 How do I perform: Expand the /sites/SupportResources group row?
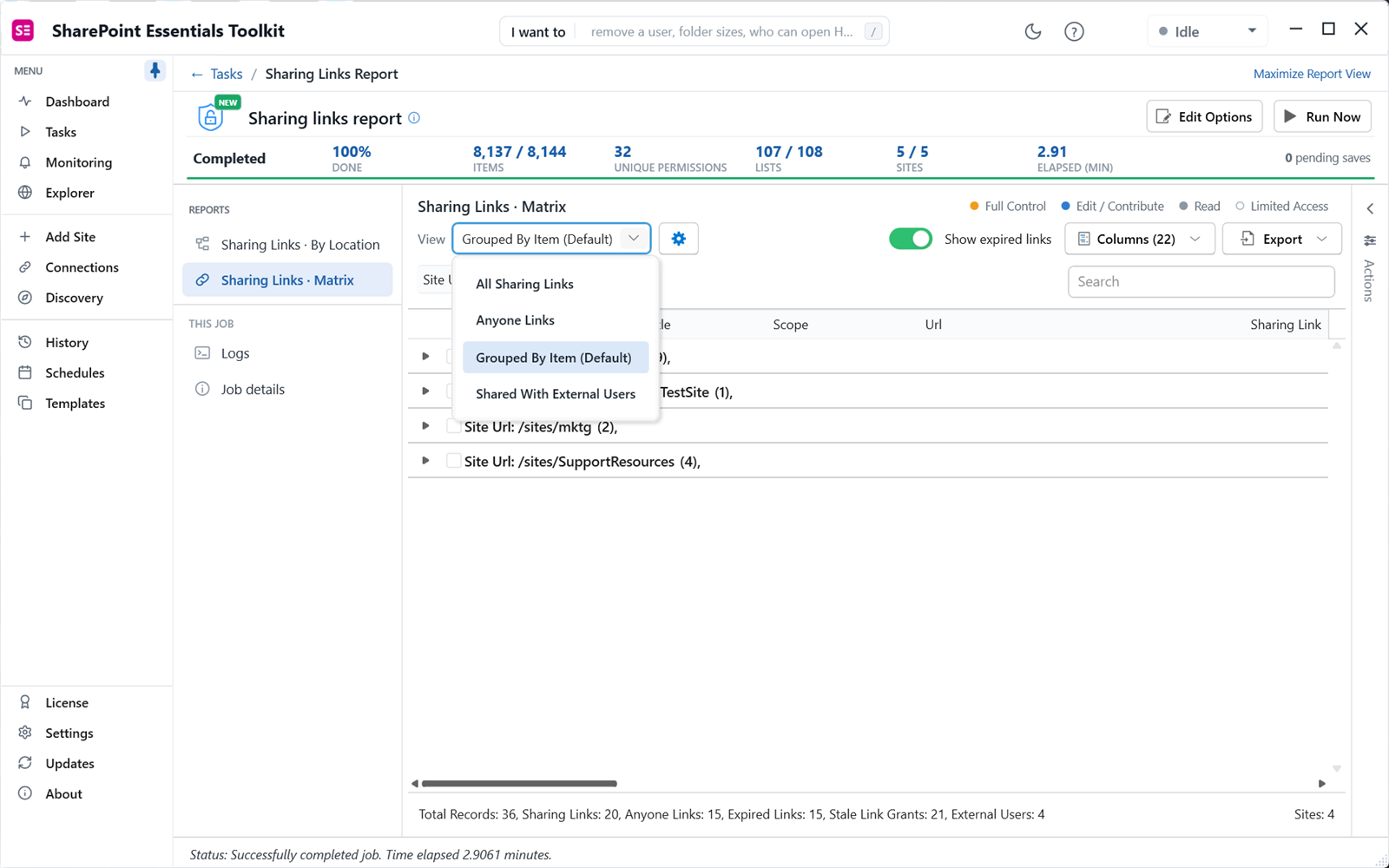[425, 461]
